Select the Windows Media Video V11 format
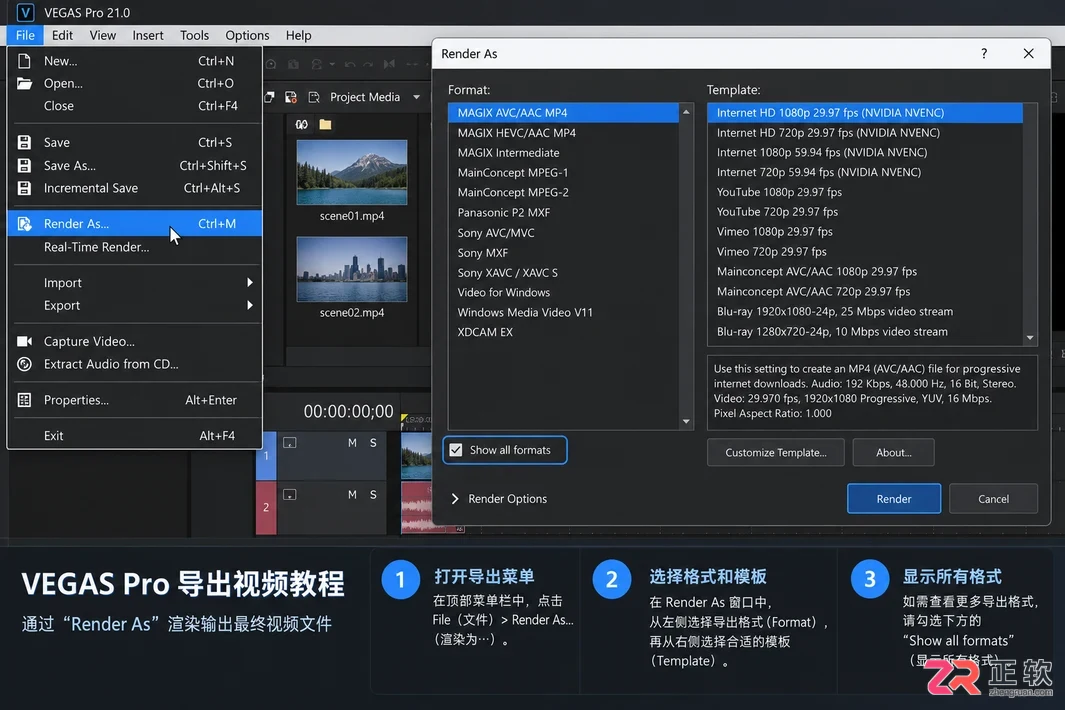Image resolution: width=1065 pixels, height=710 pixels. click(563, 313)
